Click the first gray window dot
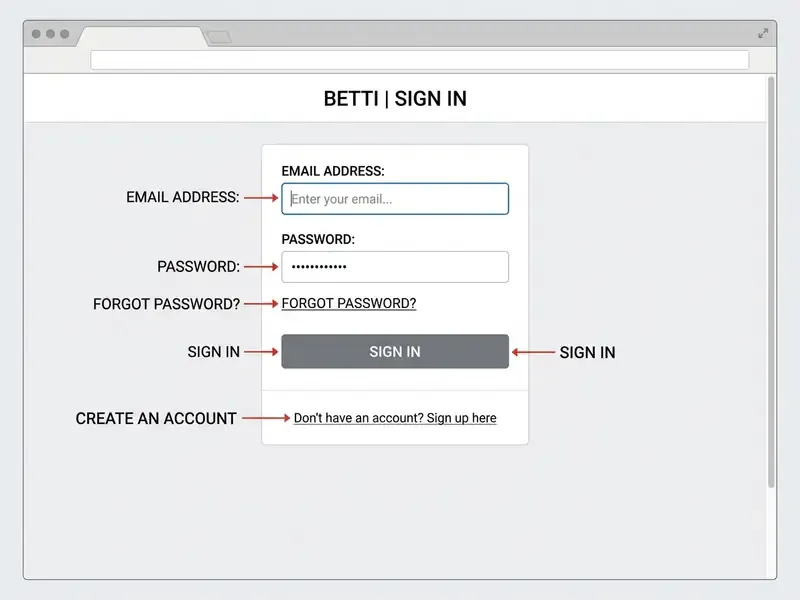This screenshot has height=600, width=800. (x=36, y=34)
